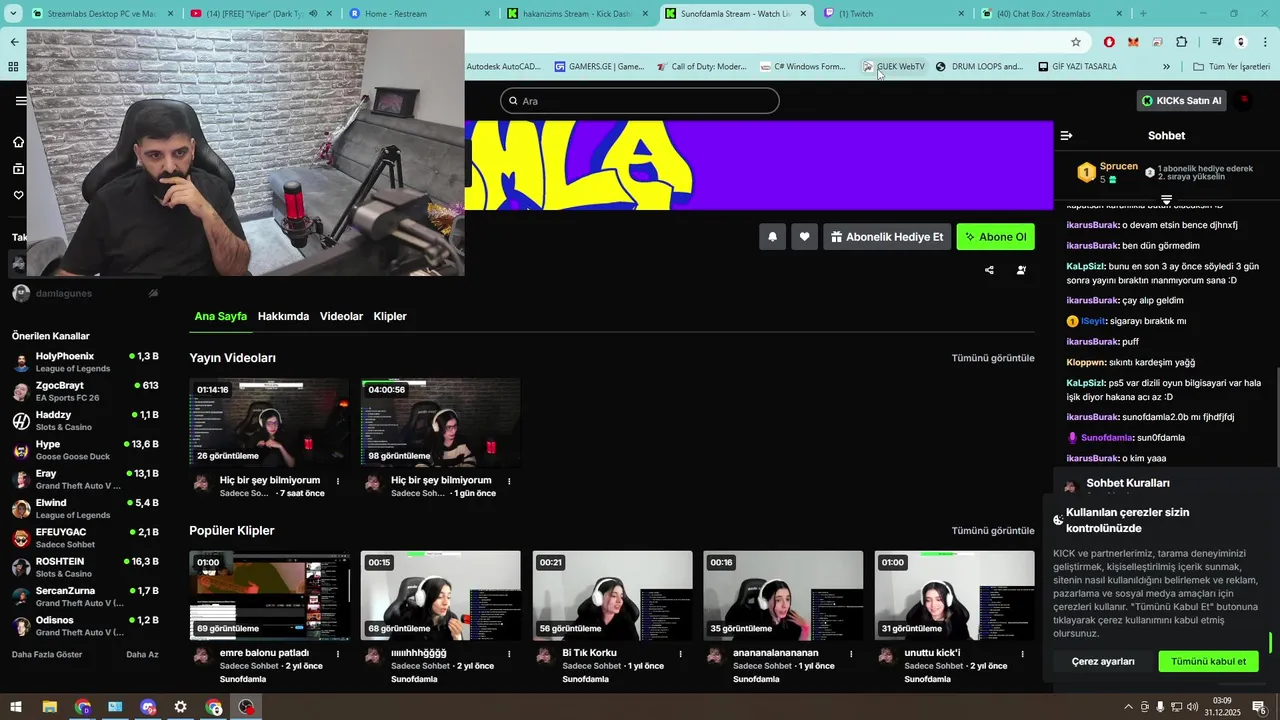
Task: Open the browser Extensions puzzle icon
Action: point(1182,42)
